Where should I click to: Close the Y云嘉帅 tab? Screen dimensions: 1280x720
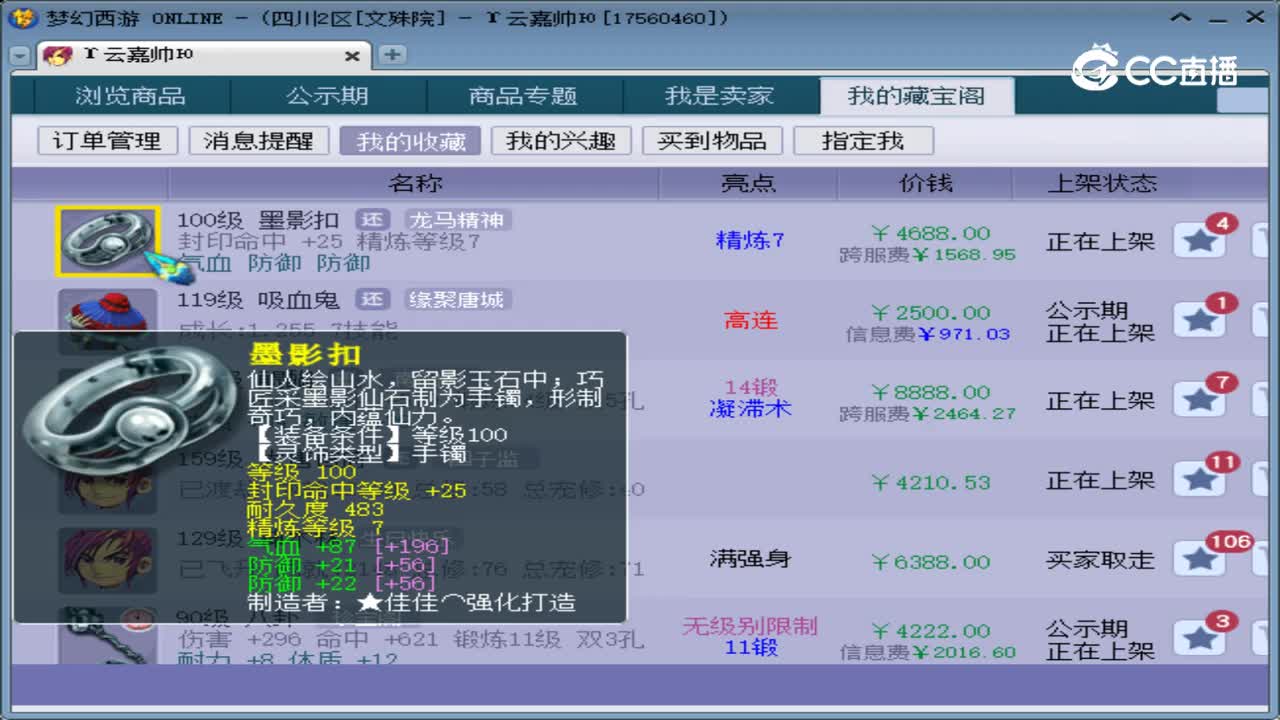point(352,56)
